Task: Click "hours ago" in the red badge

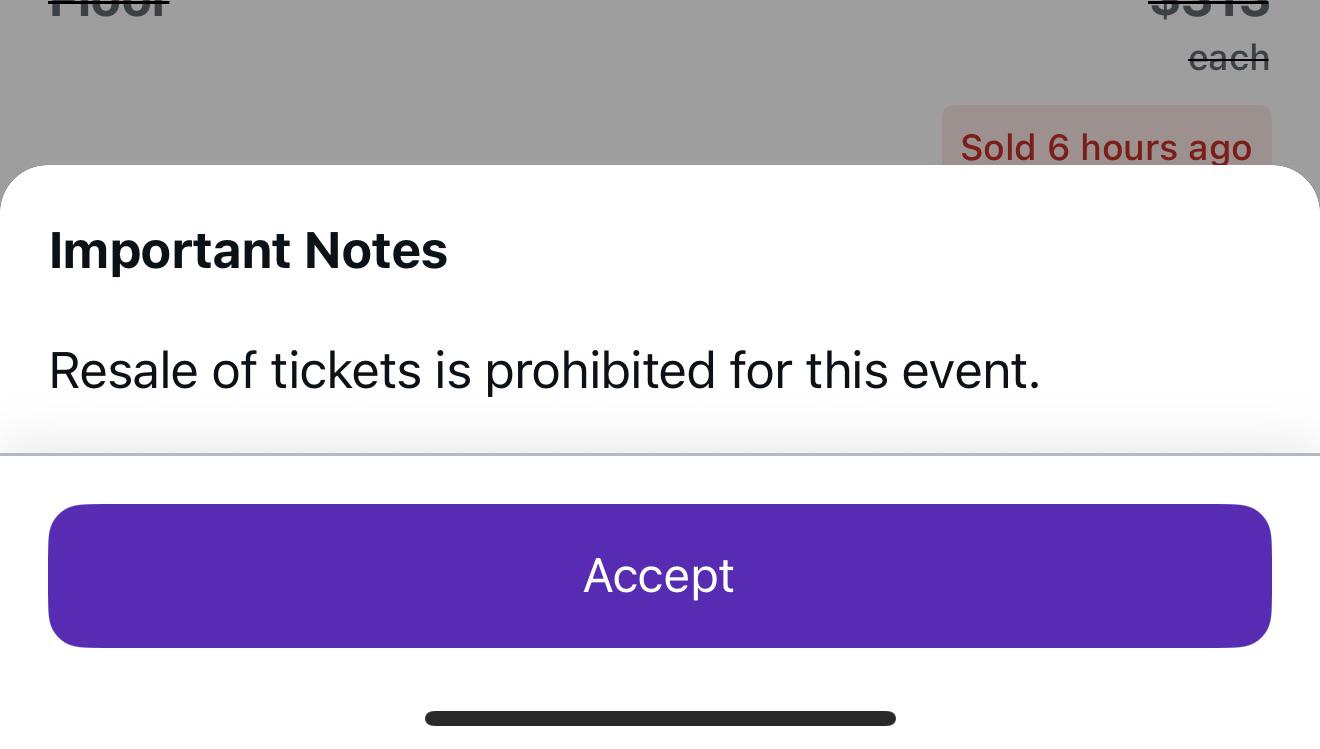Action: pos(1166,147)
